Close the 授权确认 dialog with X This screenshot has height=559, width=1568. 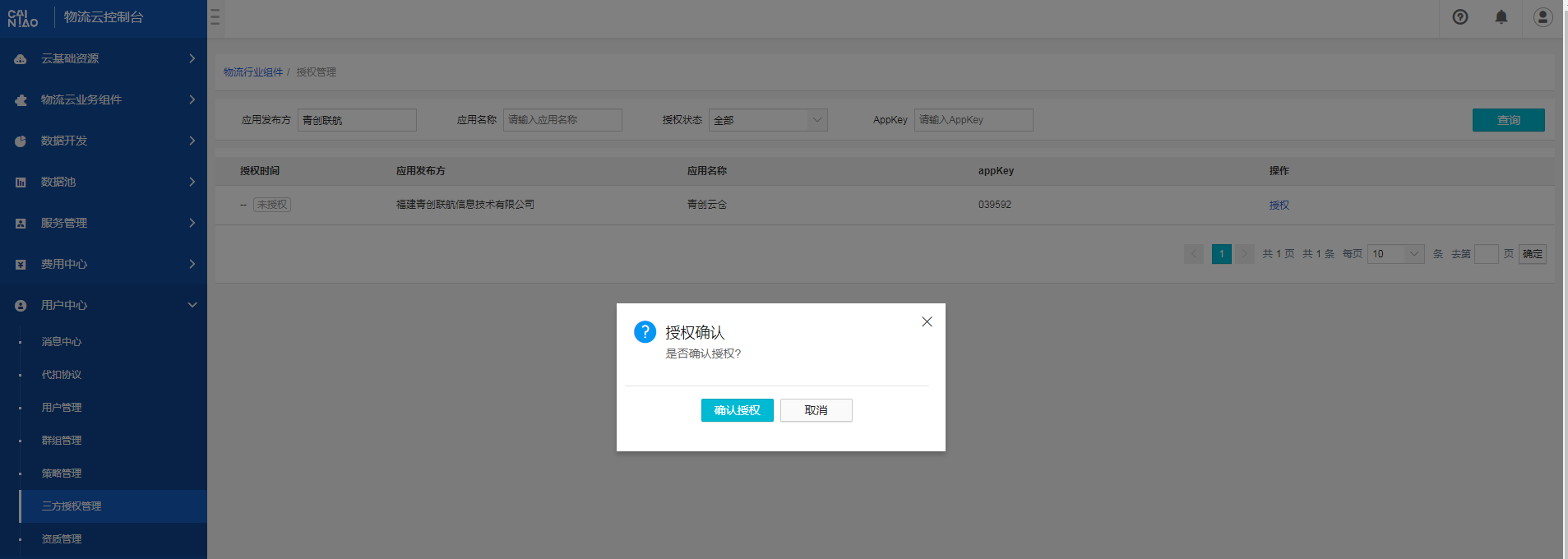(x=927, y=321)
